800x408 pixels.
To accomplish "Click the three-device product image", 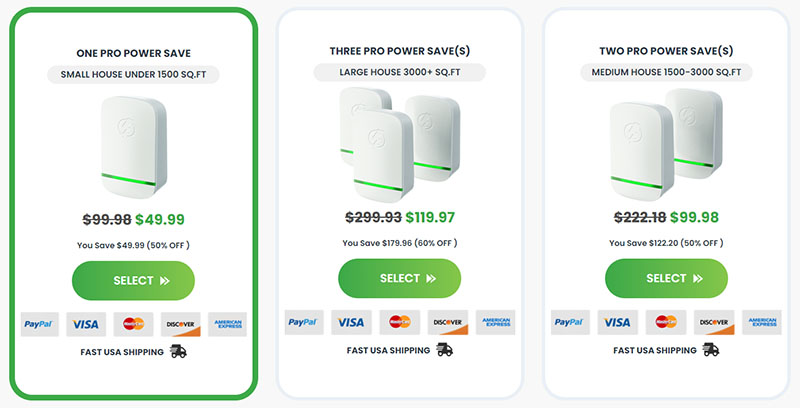I will (399, 140).
